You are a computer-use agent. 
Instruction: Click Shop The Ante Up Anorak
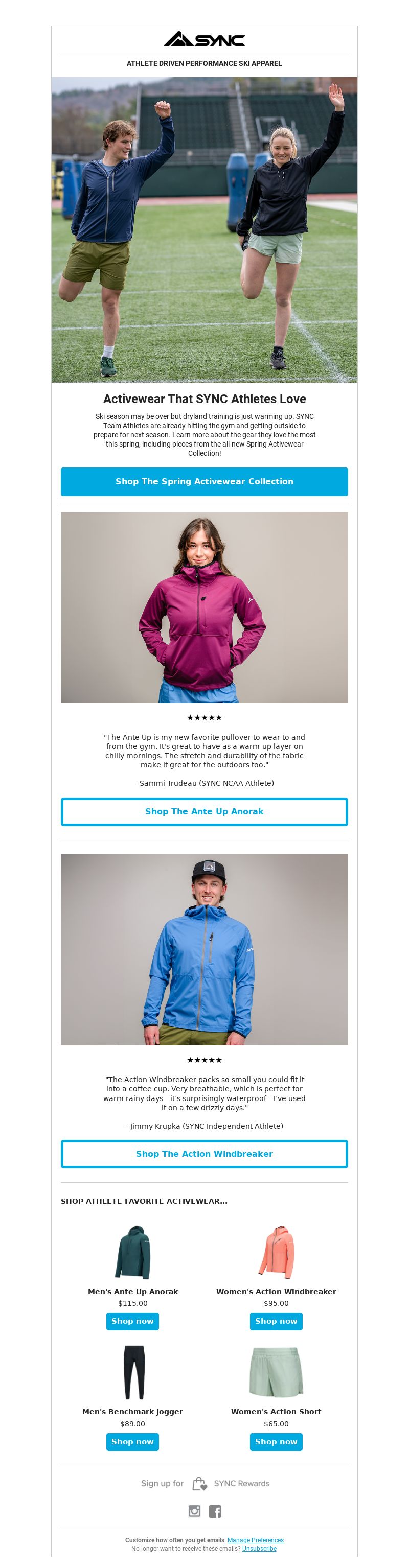204,811
